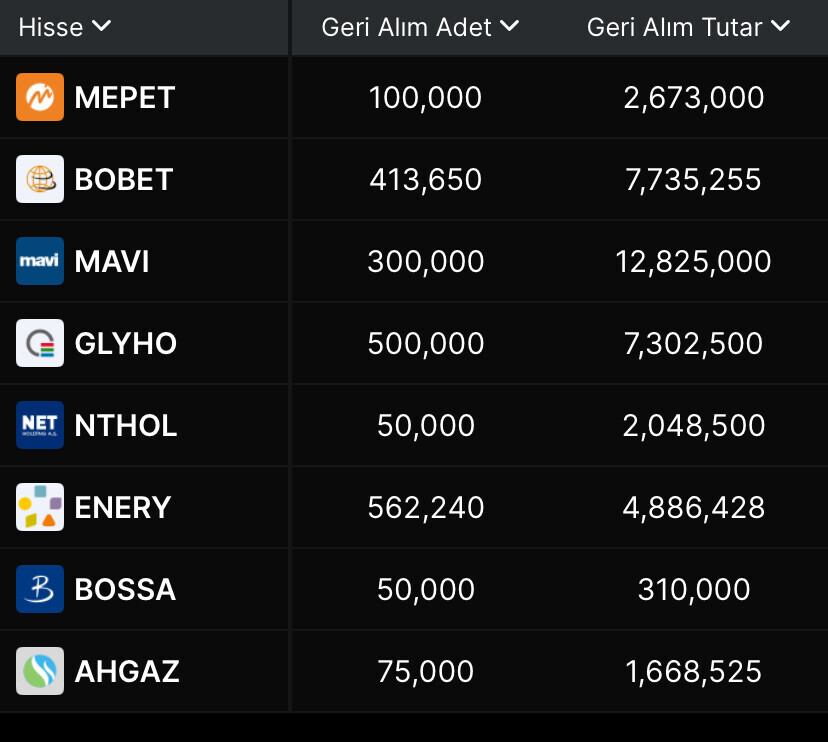Click the ENERY colorful shapes logo
Screen dimensions: 828x742
coord(40,507)
